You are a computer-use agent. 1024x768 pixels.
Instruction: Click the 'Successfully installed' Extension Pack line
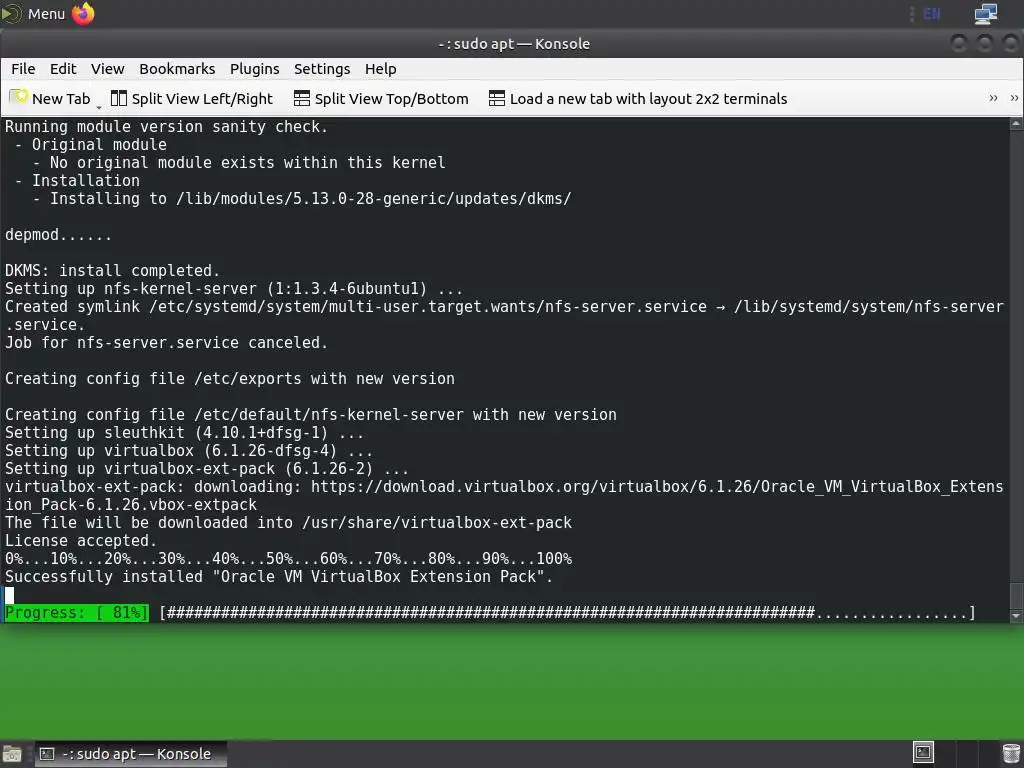click(279, 577)
